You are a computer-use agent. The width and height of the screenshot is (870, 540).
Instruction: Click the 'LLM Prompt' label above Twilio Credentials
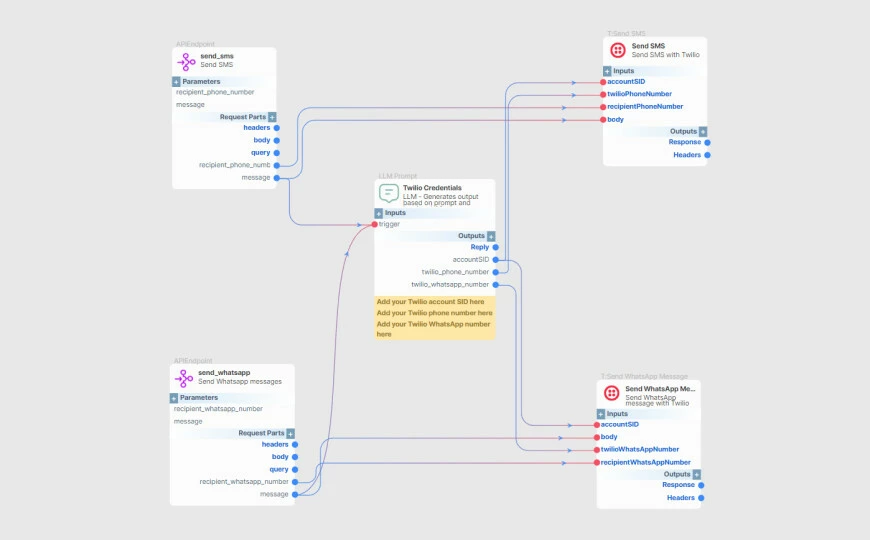(x=397, y=176)
